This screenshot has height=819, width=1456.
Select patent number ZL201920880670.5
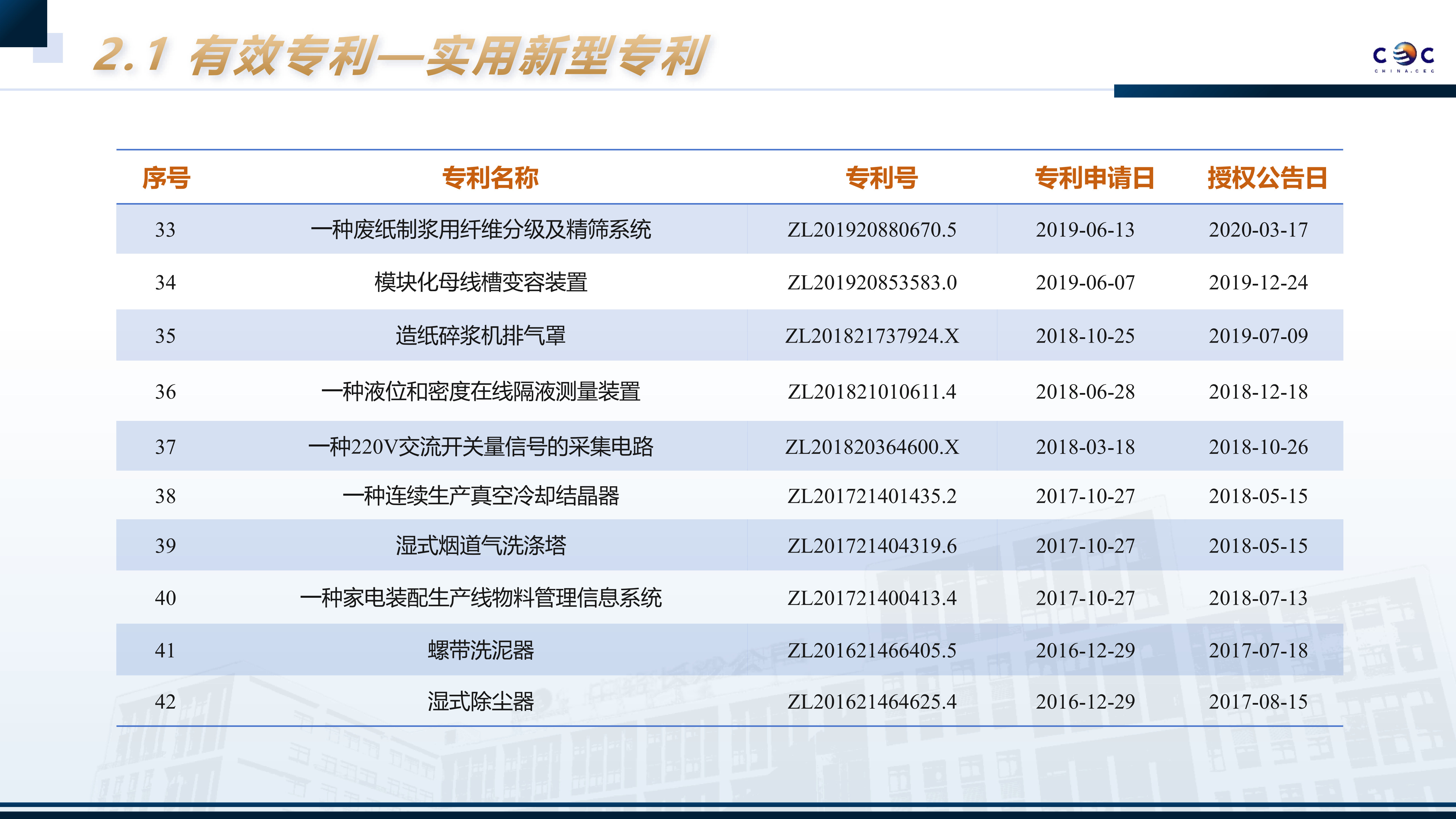(872, 229)
